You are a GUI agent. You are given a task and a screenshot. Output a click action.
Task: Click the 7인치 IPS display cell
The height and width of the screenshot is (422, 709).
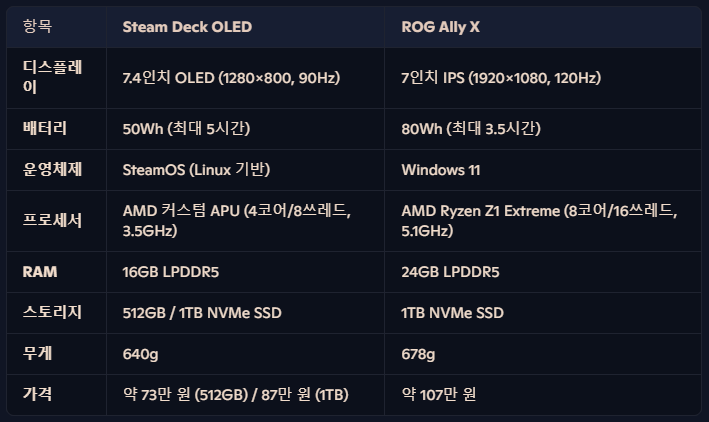click(x=501, y=78)
